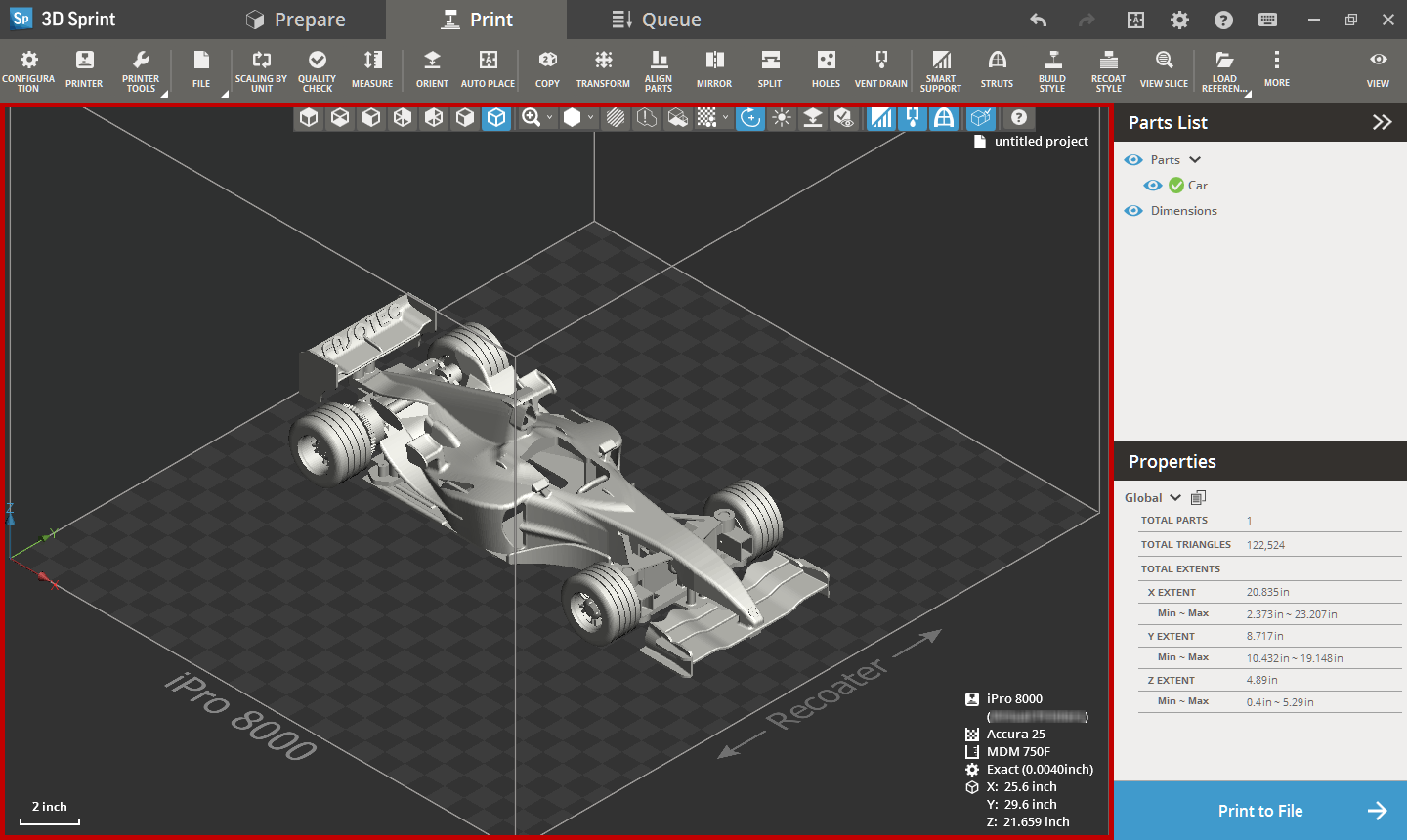Switch to the Queue tab

657,20
